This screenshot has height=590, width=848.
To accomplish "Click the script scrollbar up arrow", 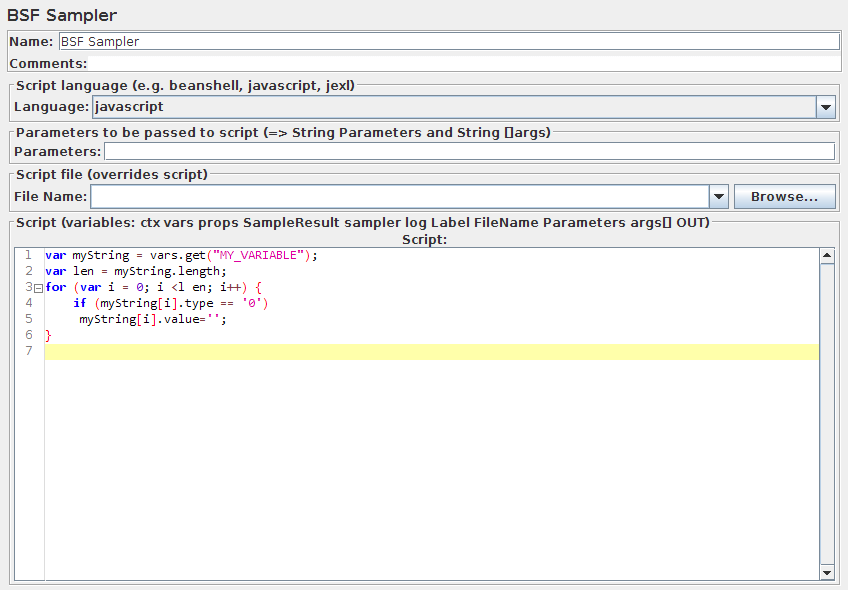I will (x=826, y=256).
